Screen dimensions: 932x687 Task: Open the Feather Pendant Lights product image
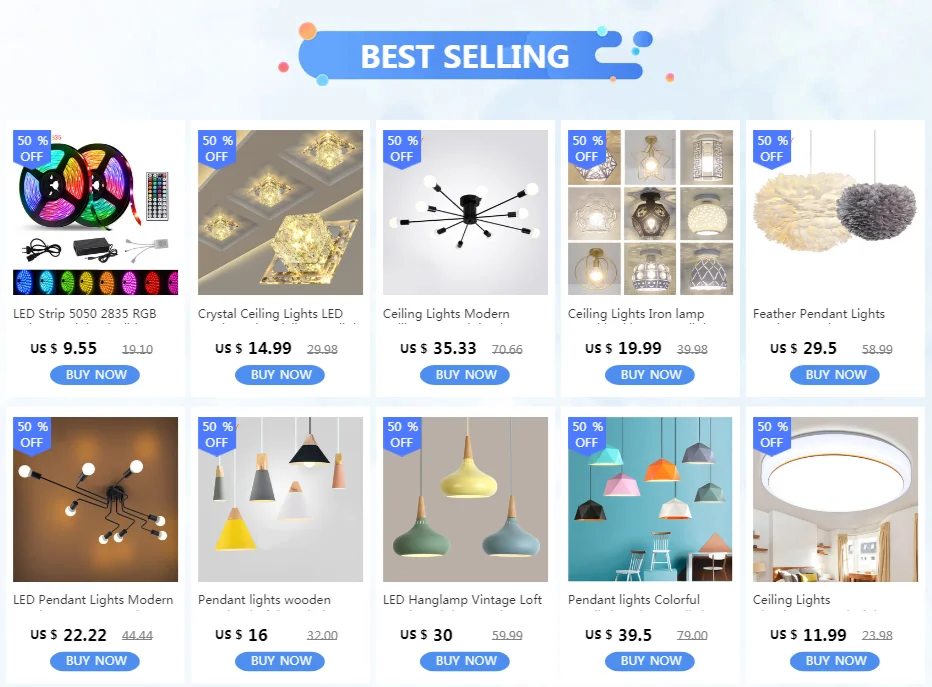pos(835,212)
